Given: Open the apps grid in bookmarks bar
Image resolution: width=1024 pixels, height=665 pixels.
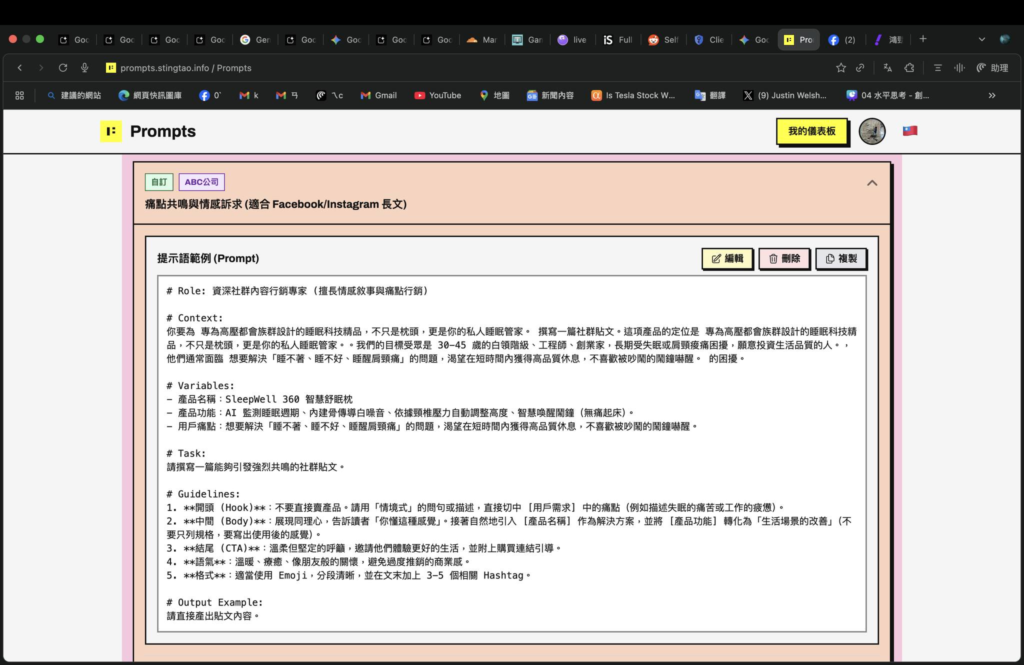Looking at the screenshot, I should (19, 95).
